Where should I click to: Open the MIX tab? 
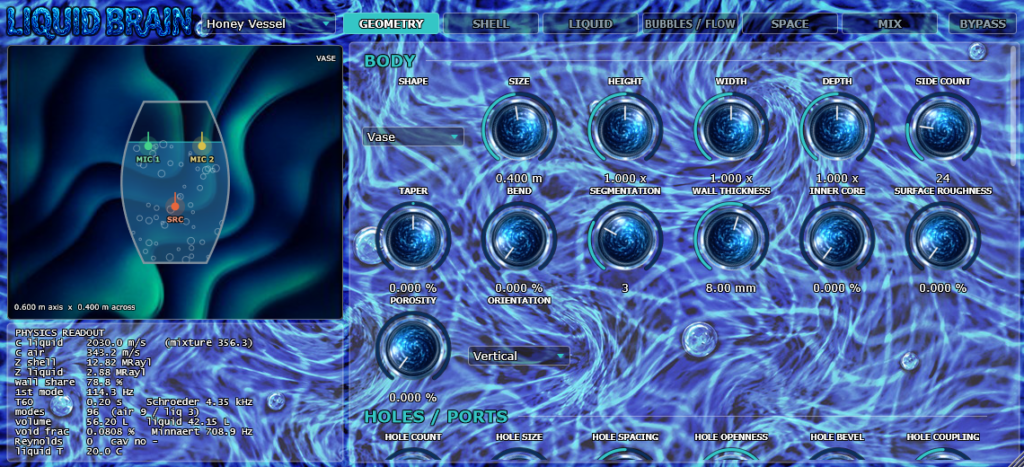tap(889, 24)
